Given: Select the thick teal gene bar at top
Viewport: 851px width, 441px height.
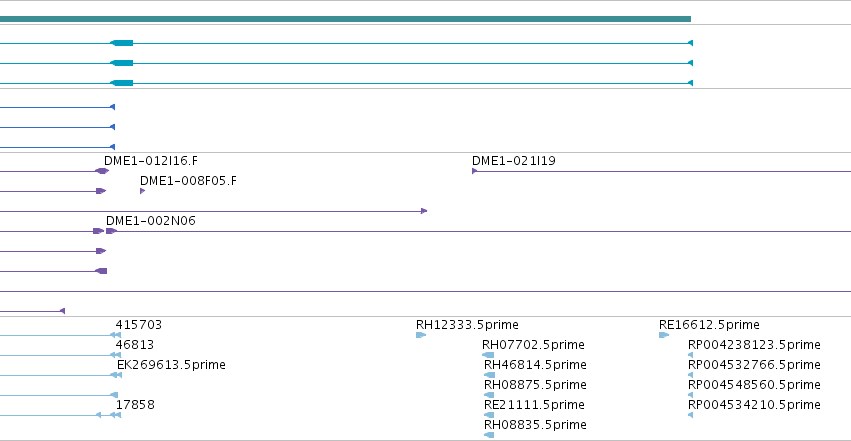Looking at the screenshot, I should [345, 19].
